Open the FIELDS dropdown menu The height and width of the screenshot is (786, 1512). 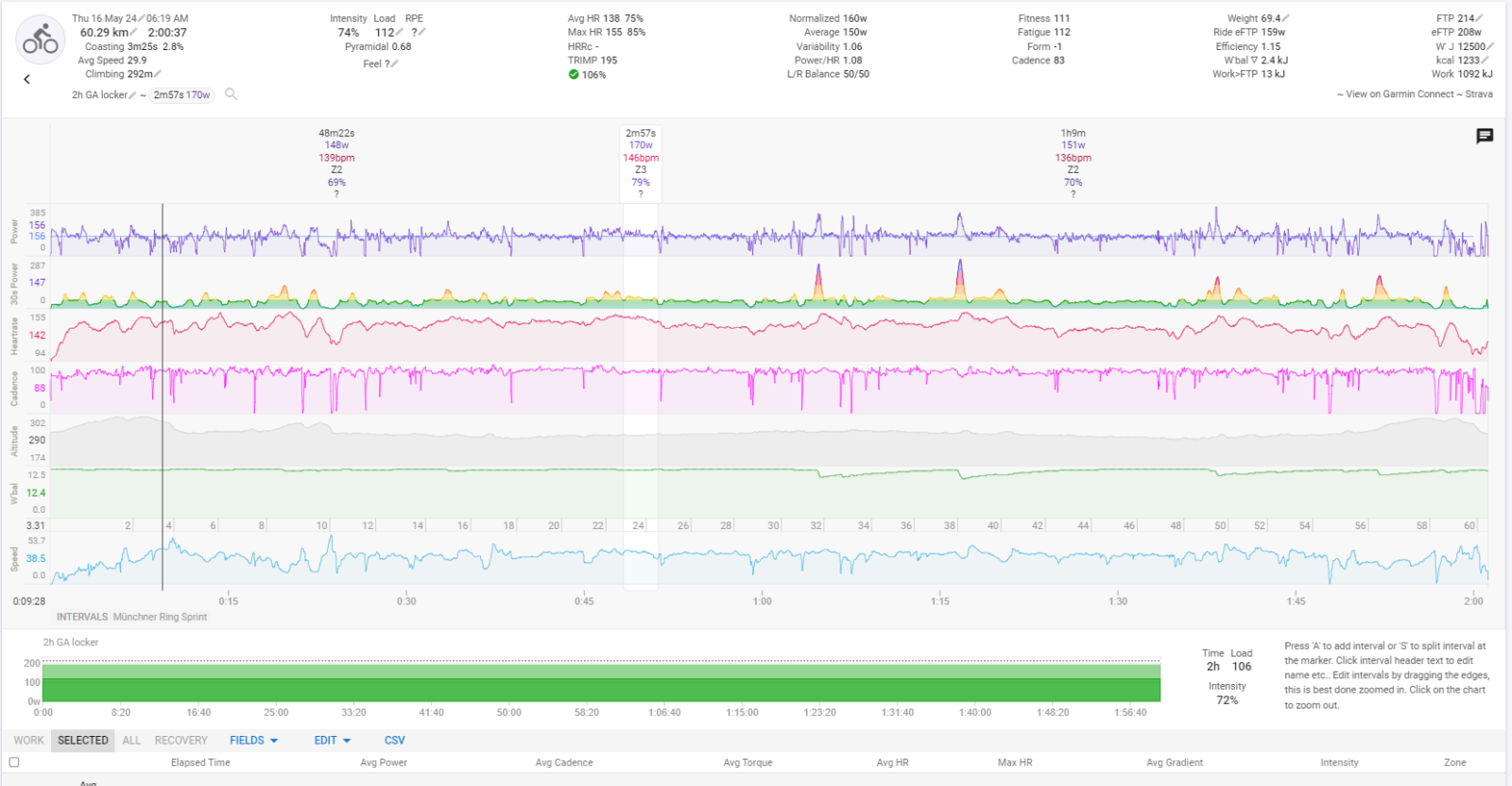coord(253,741)
